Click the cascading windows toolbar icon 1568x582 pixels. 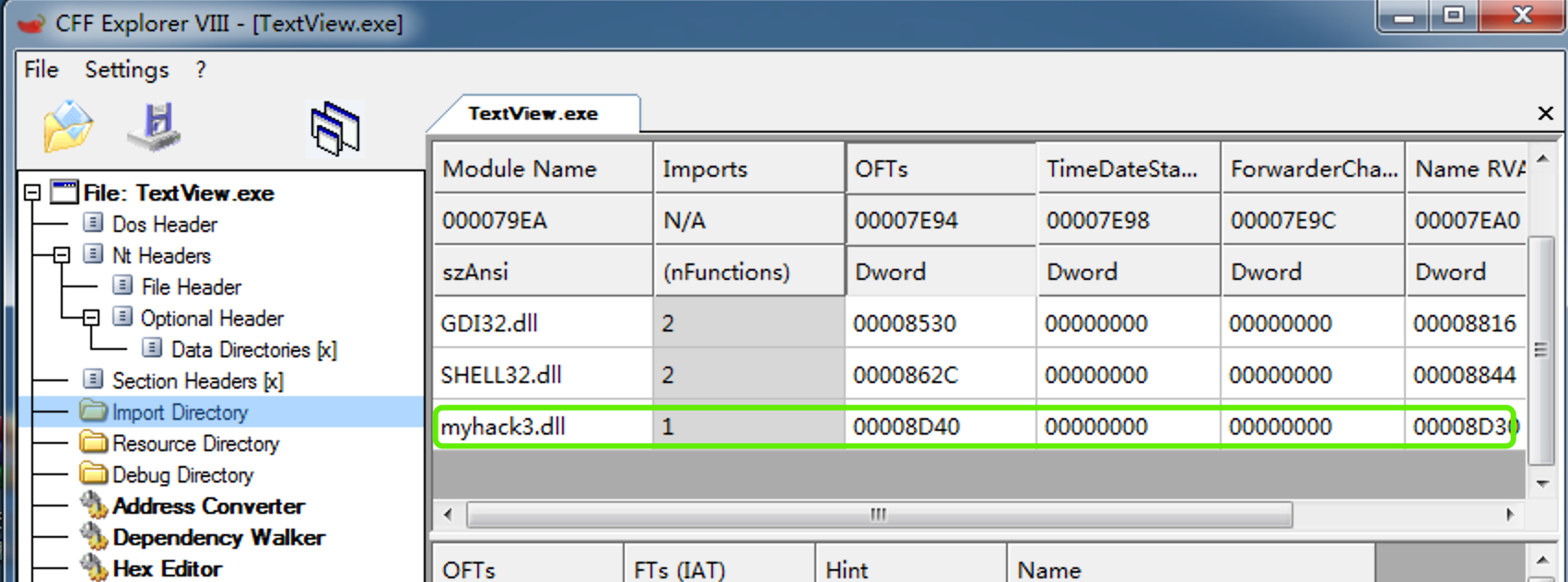[x=335, y=129]
